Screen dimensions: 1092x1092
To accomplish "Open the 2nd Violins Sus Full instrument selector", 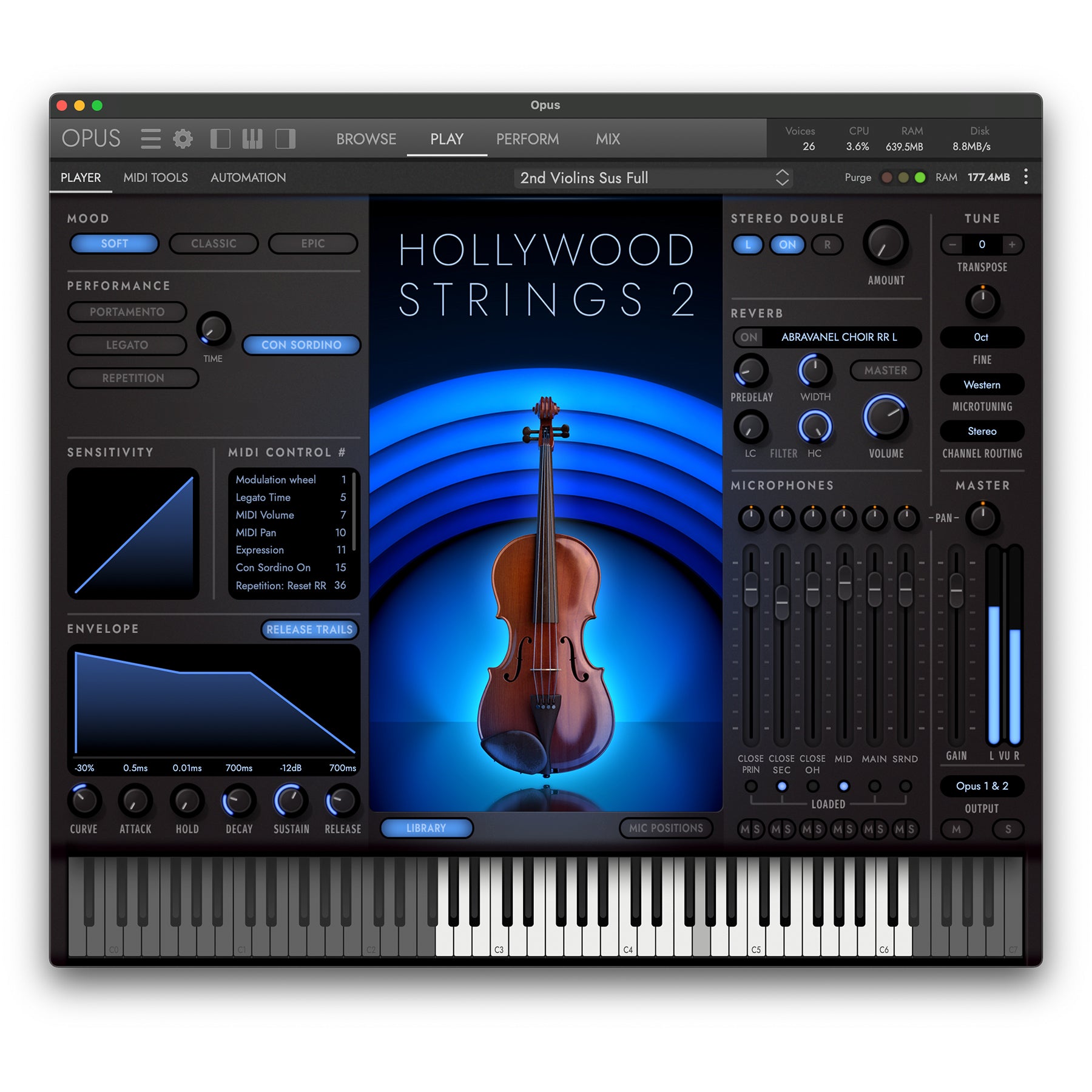I will [x=653, y=178].
